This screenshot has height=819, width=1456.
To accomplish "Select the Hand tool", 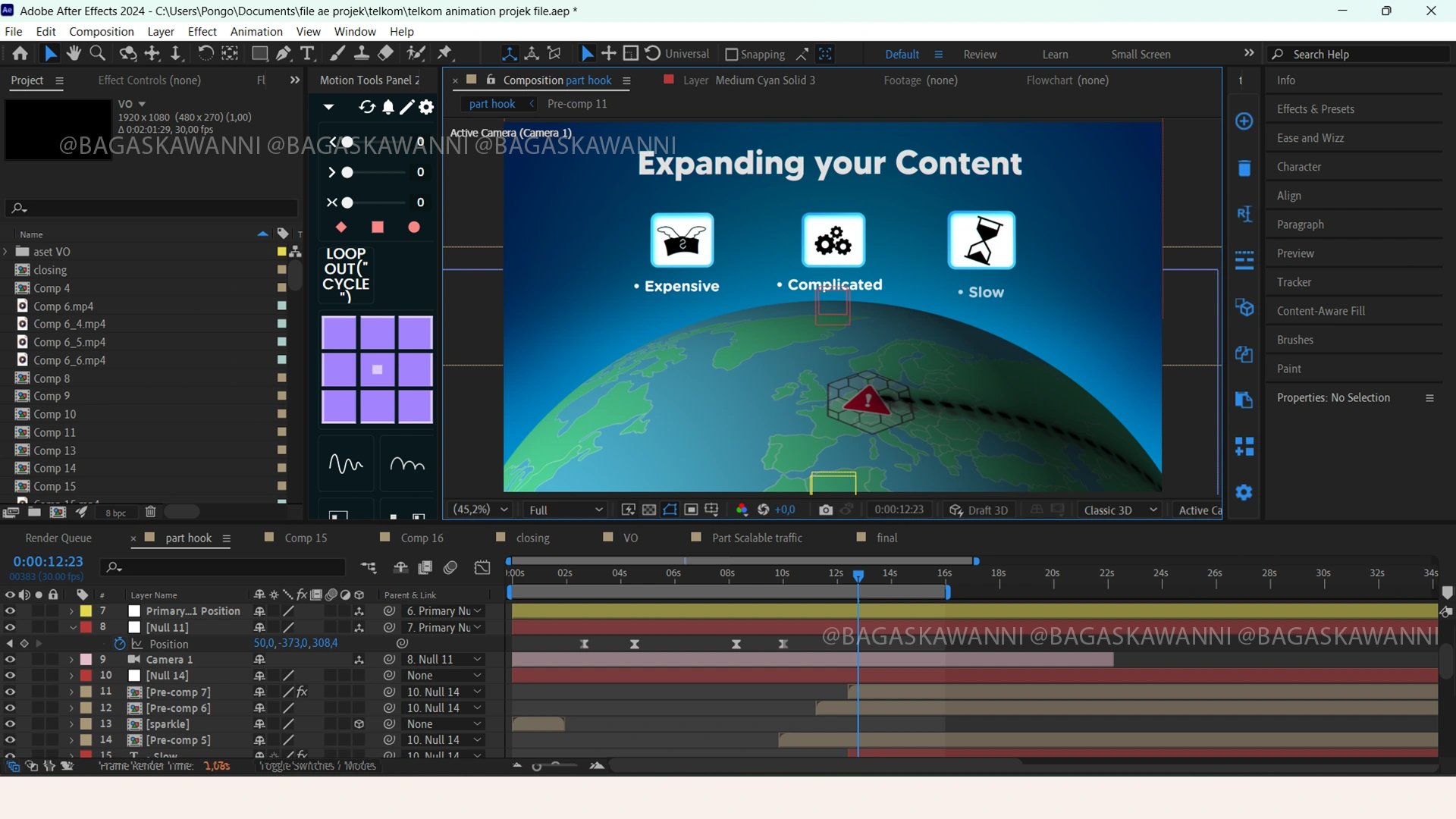I will (74, 53).
